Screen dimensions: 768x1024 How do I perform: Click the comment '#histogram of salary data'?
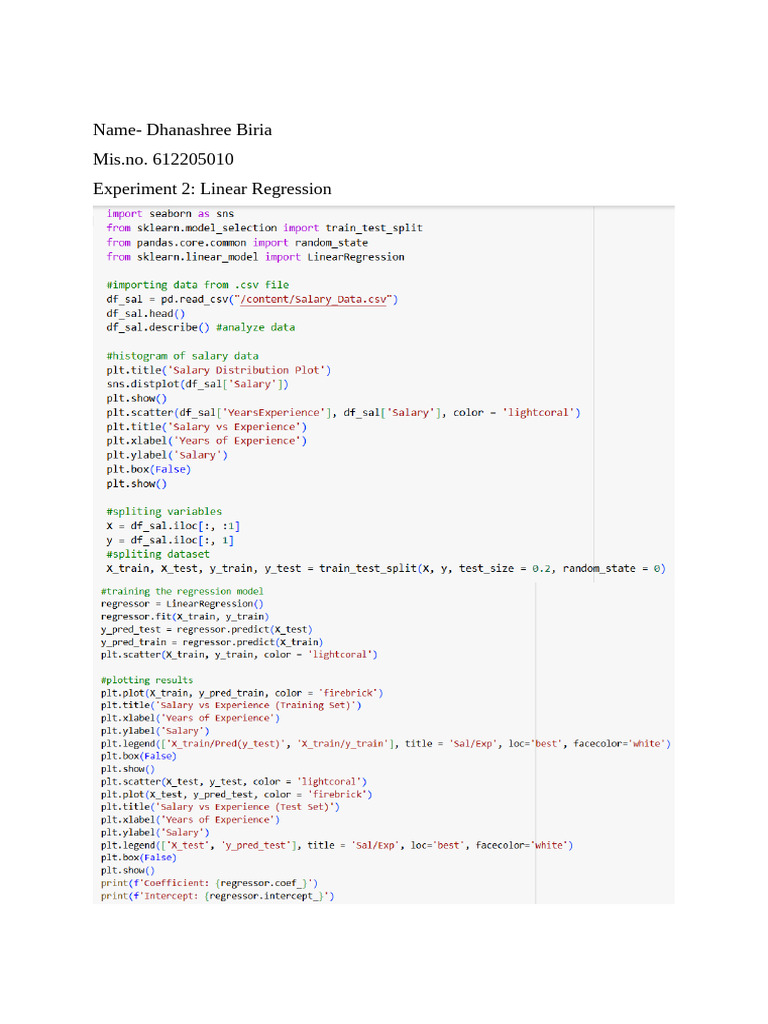pos(183,356)
